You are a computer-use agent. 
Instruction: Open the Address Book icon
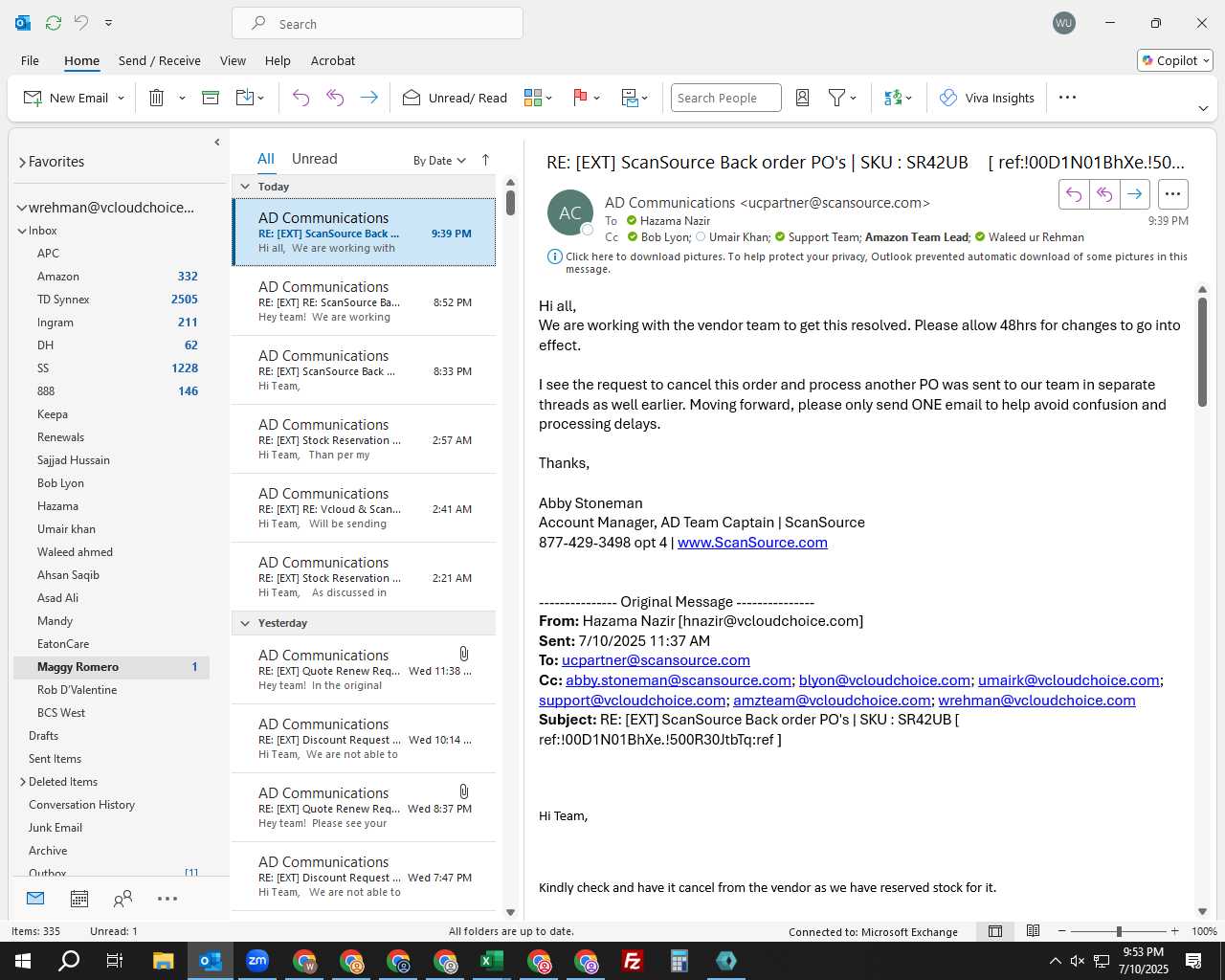point(803,98)
